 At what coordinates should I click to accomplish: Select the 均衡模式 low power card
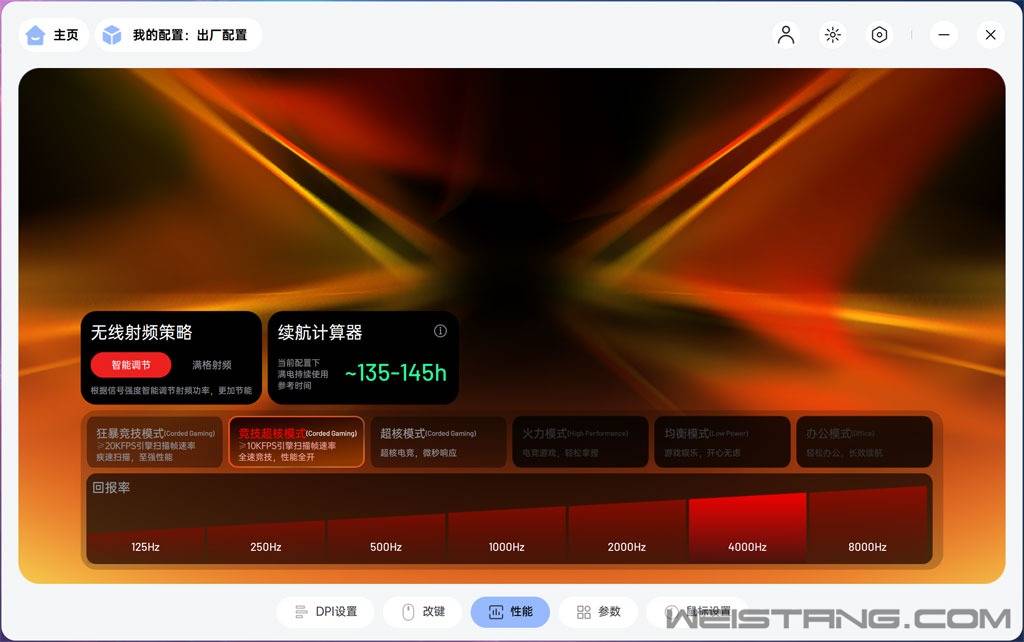[x=721, y=441]
